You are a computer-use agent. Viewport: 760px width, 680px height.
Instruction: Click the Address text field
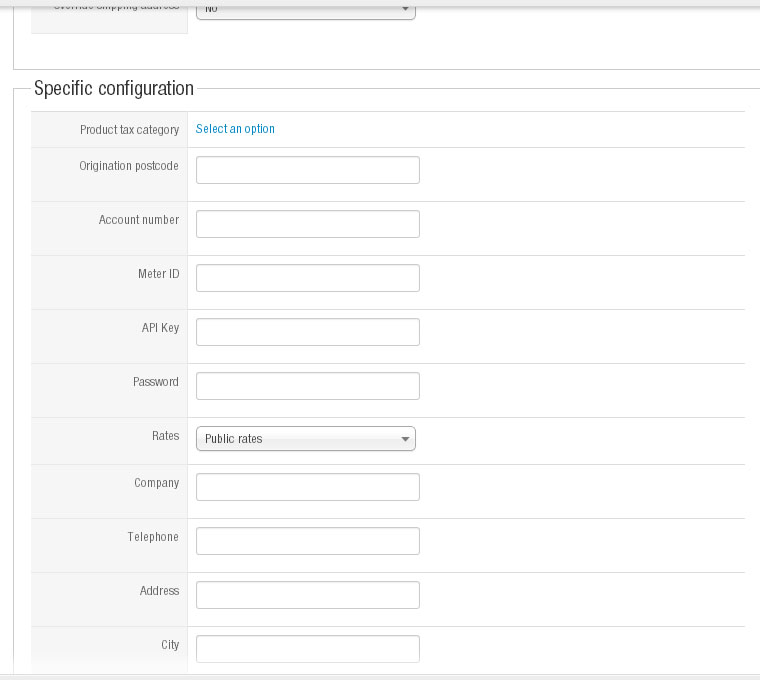(307, 595)
